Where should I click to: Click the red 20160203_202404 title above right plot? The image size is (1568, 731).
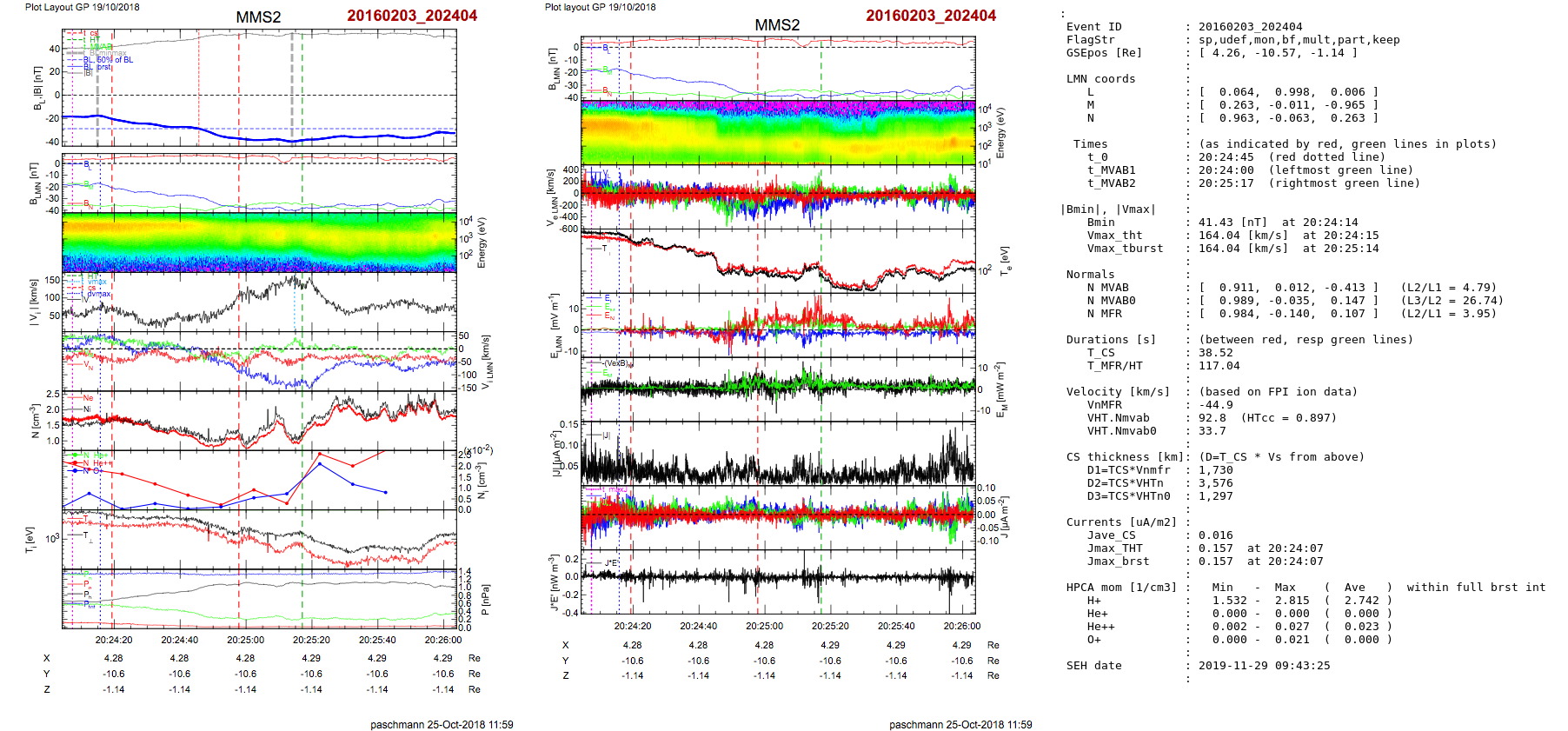pyautogui.click(x=930, y=16)
